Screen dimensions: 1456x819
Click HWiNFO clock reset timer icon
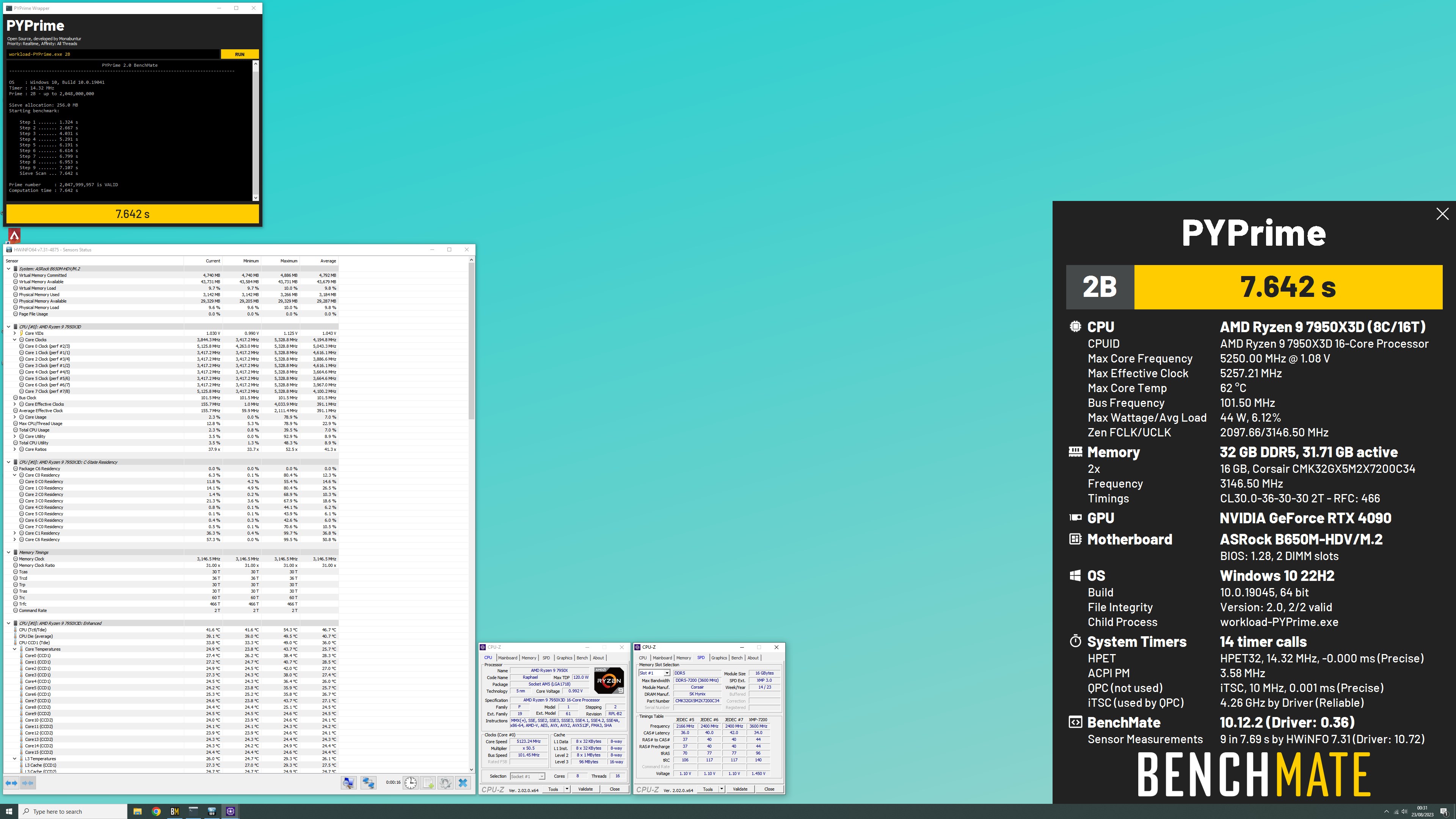pos(410,783)
